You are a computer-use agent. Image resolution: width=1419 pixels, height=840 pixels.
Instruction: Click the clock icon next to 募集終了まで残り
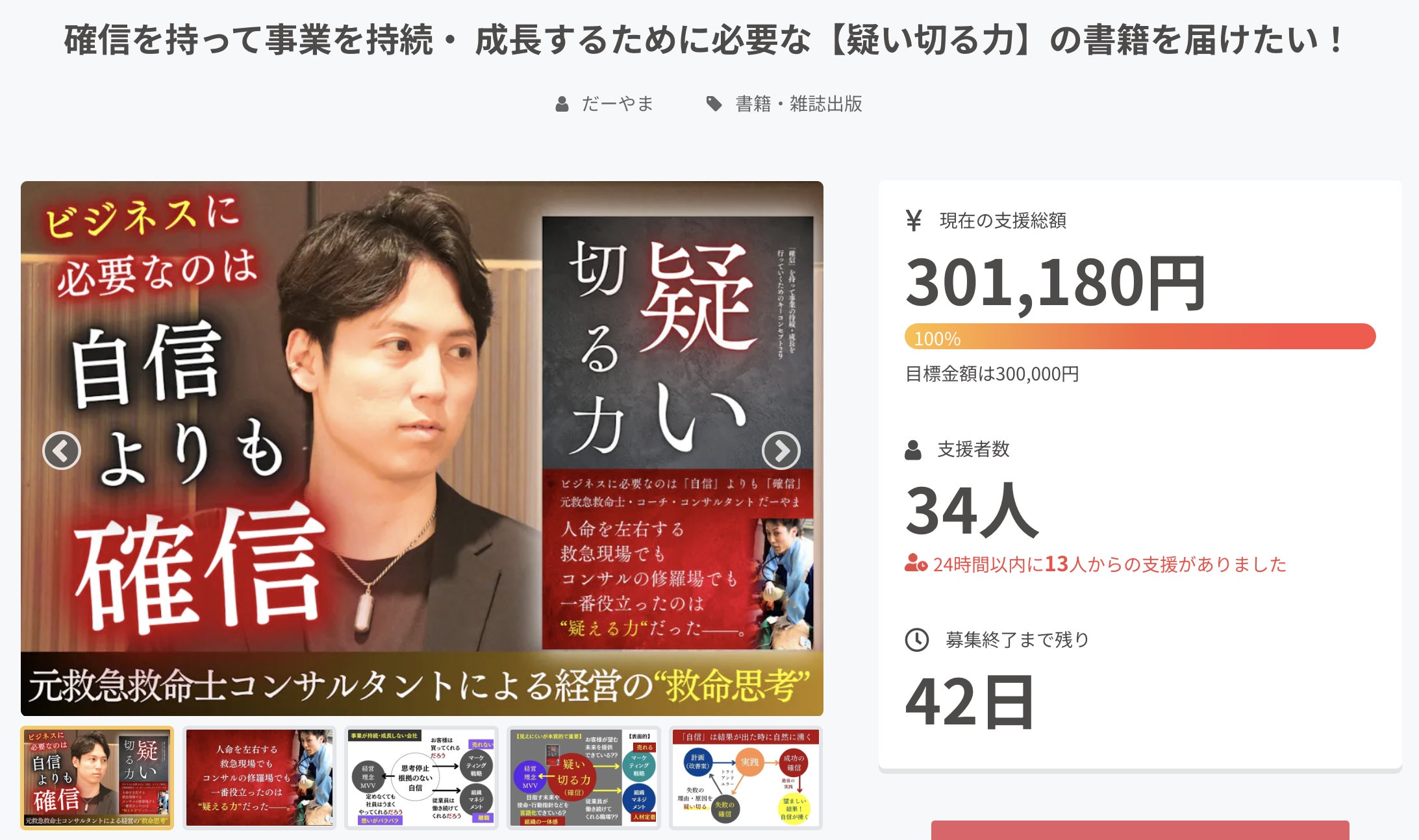[x=917, y=640]
